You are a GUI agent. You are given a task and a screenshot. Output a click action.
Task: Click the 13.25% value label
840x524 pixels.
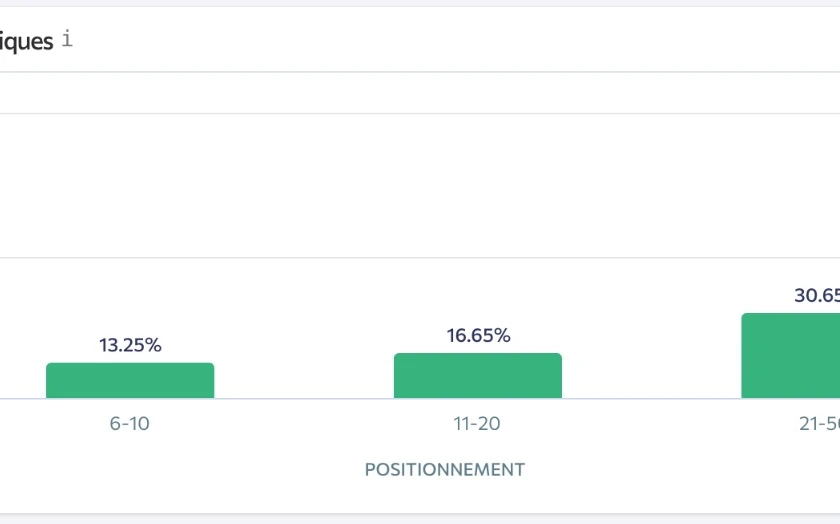click(130, 345)
